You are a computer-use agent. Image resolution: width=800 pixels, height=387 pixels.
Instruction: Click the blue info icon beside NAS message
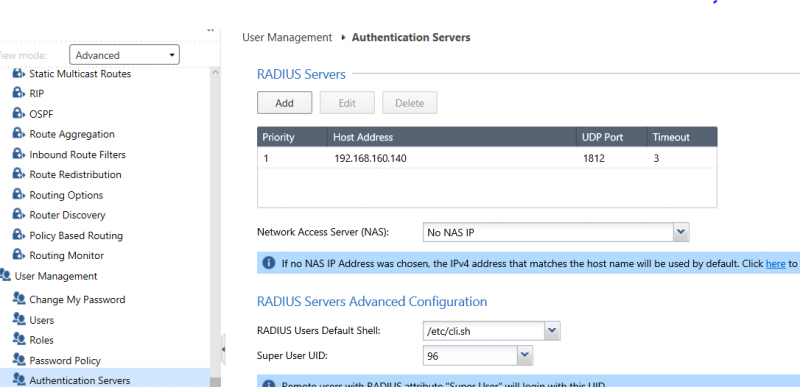pyautogui.click(x=268, y=263)
